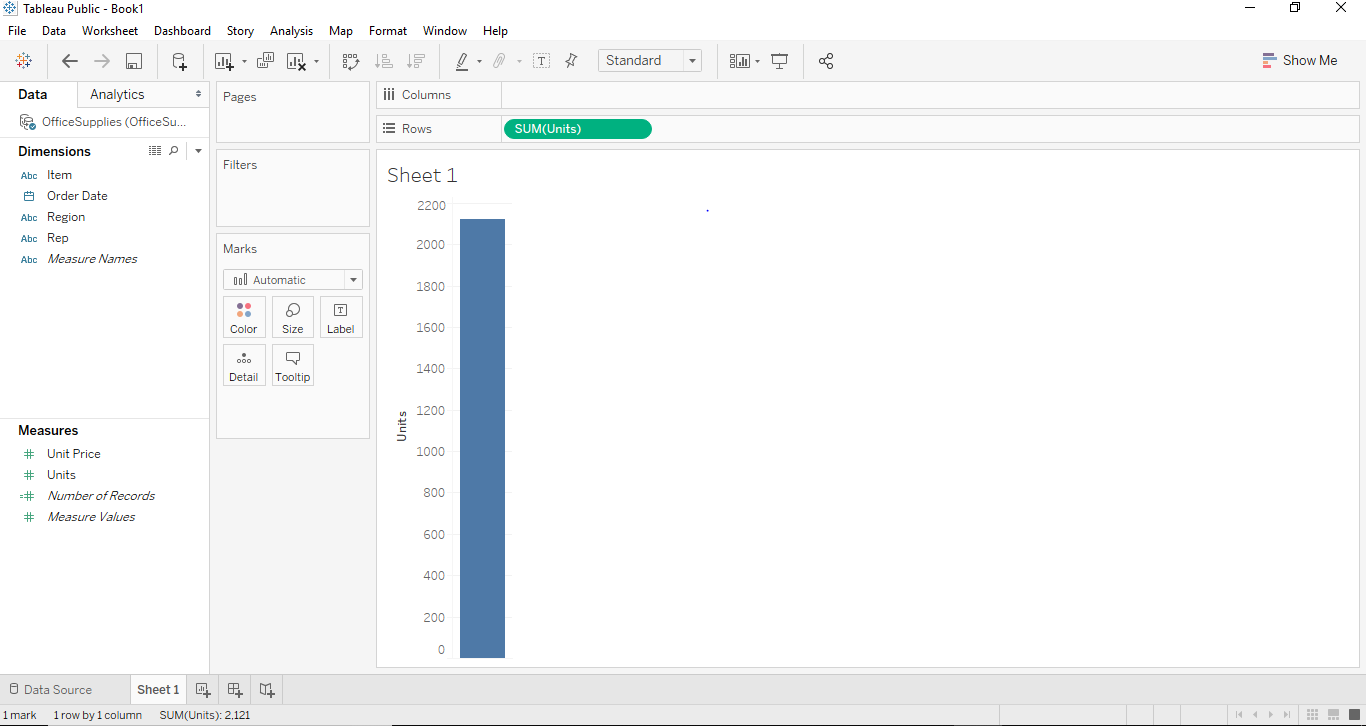Undo the last action
The image size is (1366, 726).
[x=69, y=60]
